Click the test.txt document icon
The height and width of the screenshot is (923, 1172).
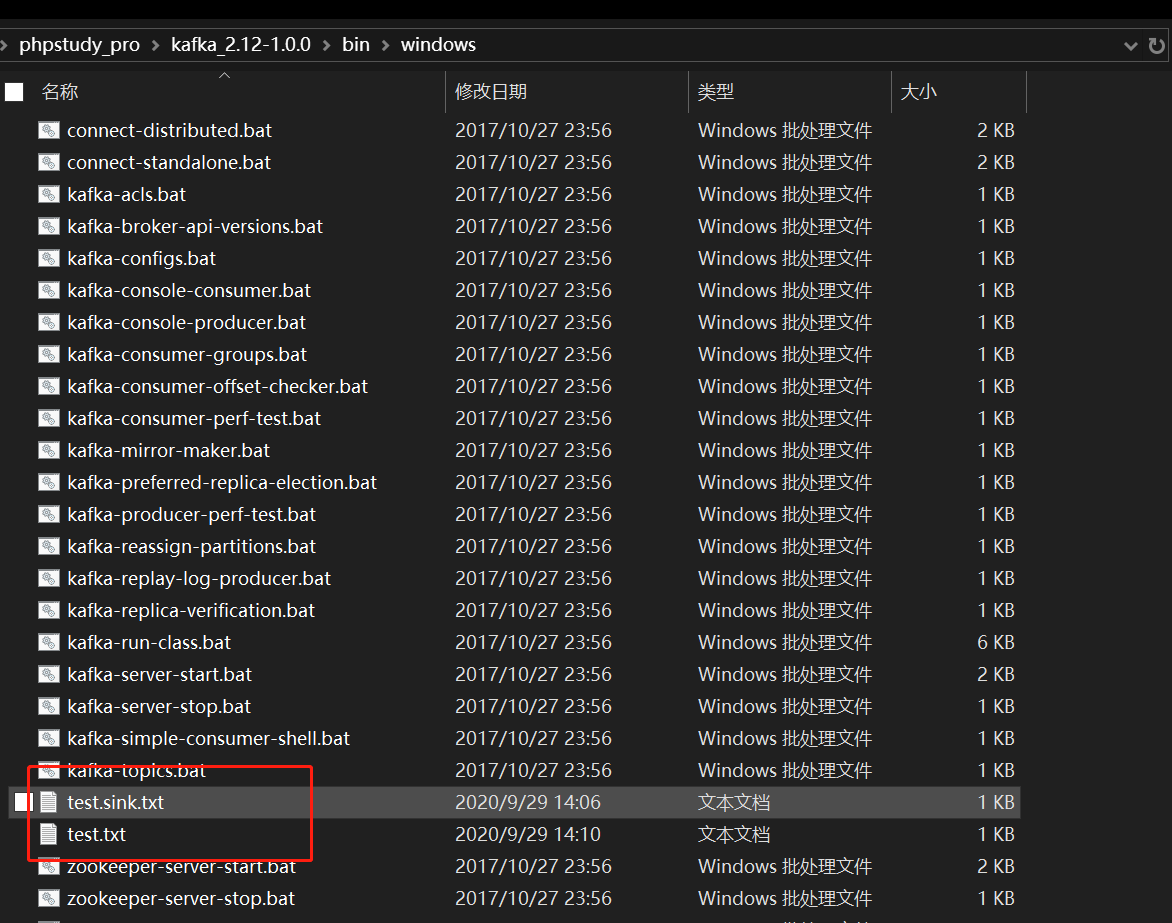pos(49,835)
